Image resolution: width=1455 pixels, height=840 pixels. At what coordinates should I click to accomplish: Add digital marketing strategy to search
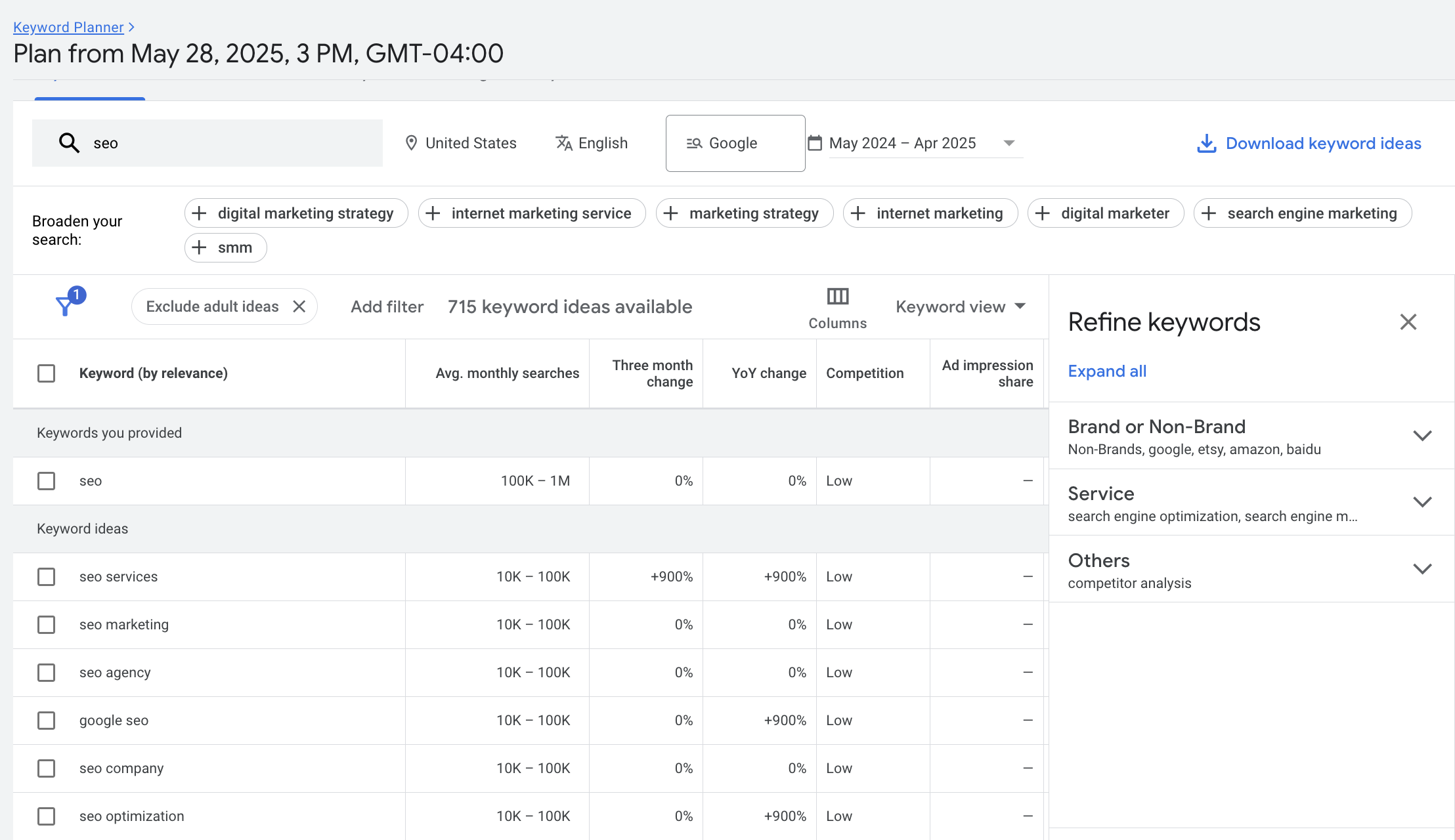pos(296,213)
